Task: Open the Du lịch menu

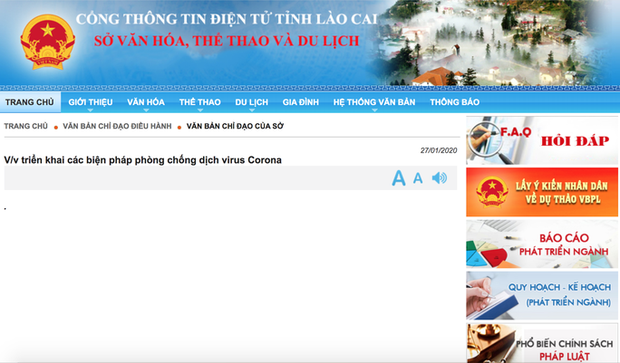Action: click(x=251, y=102)
